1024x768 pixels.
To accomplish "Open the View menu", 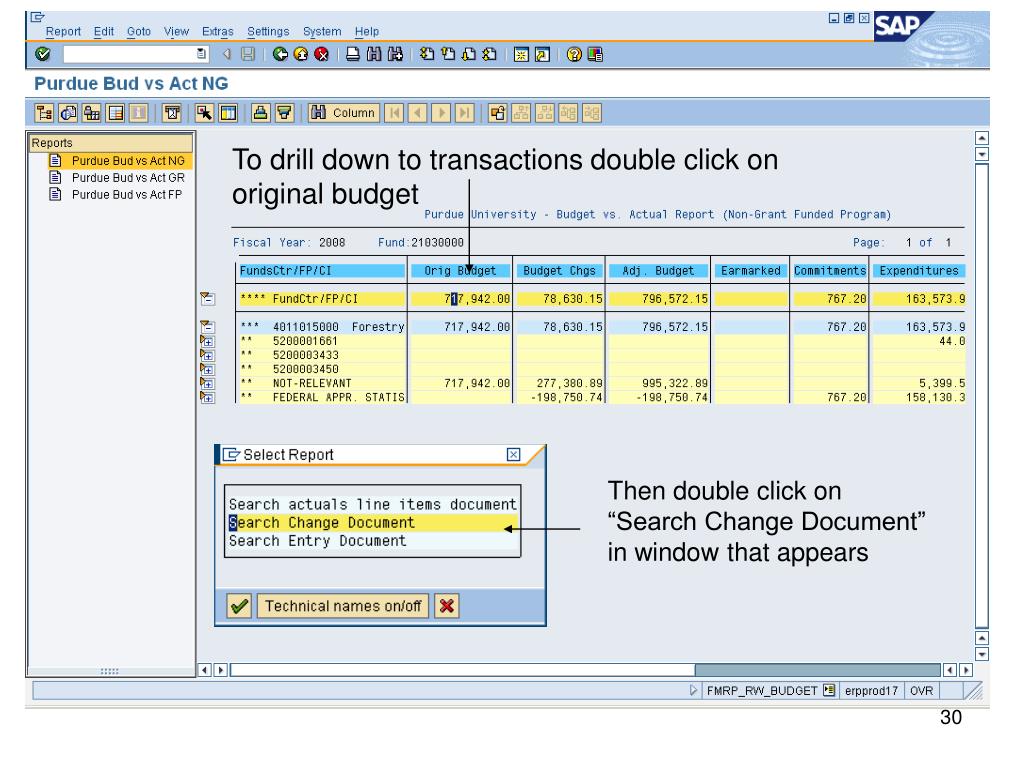I will click(x=176, y=31).
